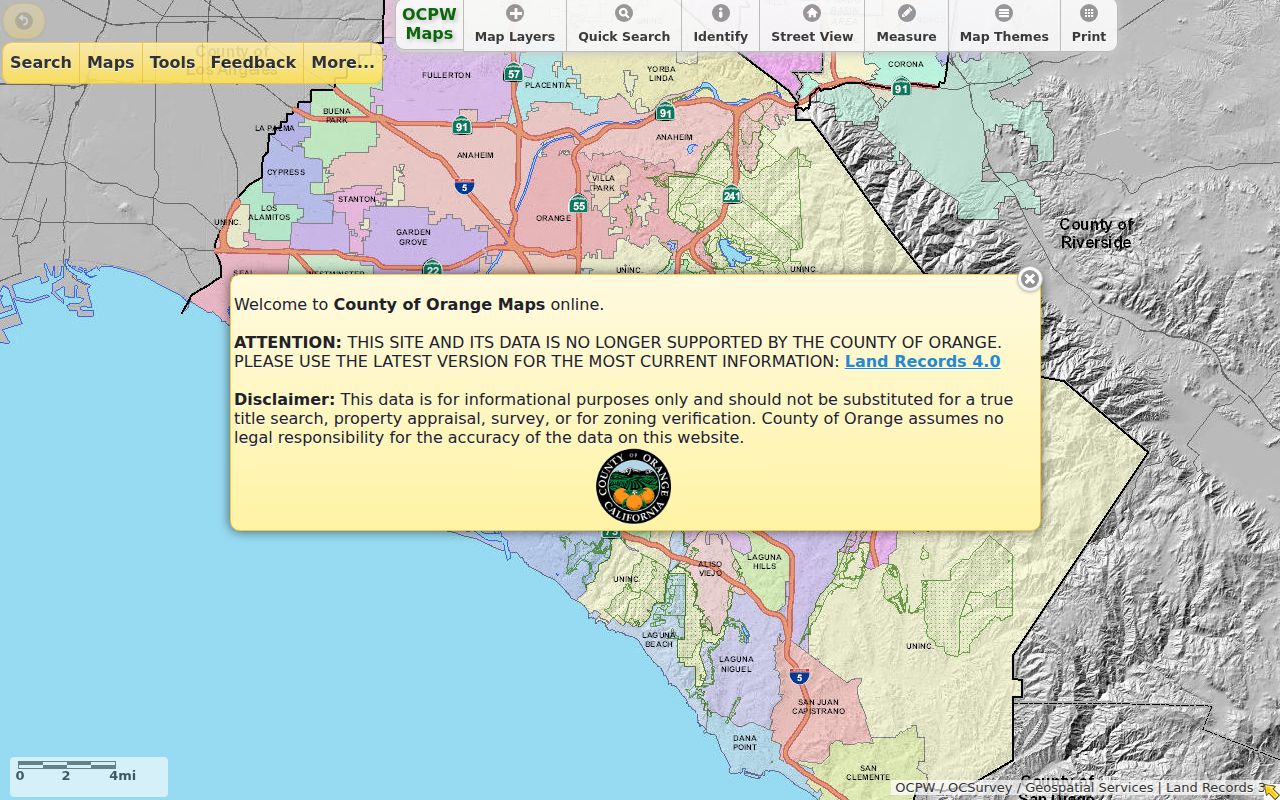Activate the Identify tool
1280x800 pixels.
coord(720,25)
